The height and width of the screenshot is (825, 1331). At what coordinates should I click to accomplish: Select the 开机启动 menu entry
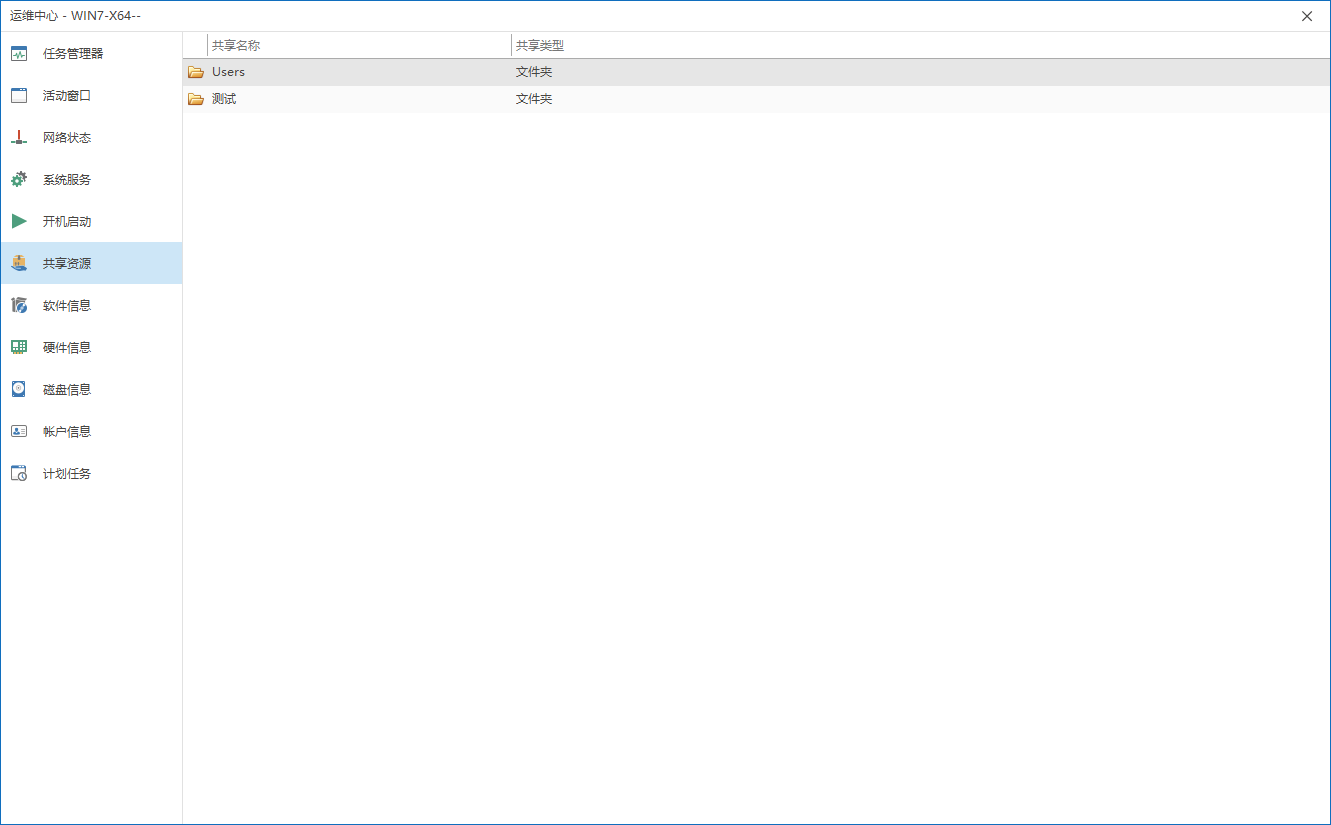coord(91,221)
